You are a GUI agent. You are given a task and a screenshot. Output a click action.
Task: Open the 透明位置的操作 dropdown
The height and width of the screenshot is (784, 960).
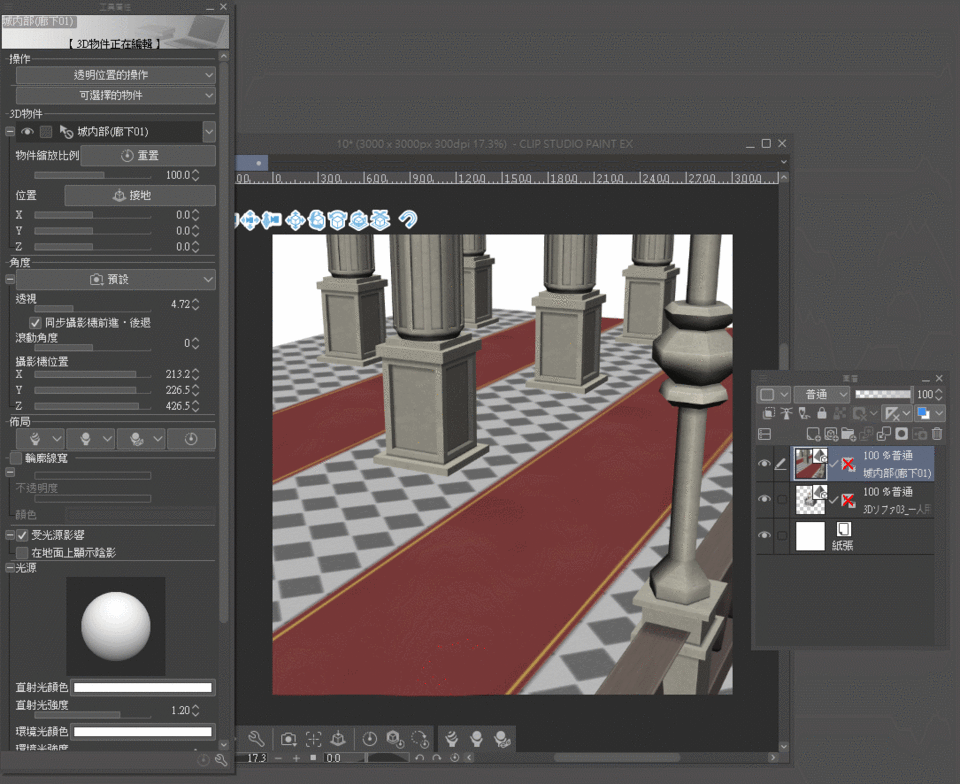[115, 75]
